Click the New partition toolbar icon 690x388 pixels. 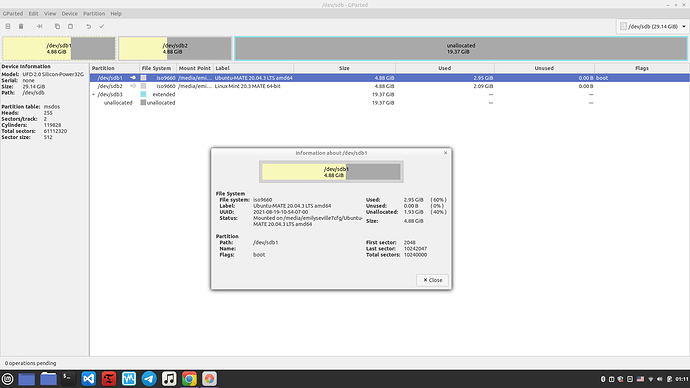click(8, 26)
